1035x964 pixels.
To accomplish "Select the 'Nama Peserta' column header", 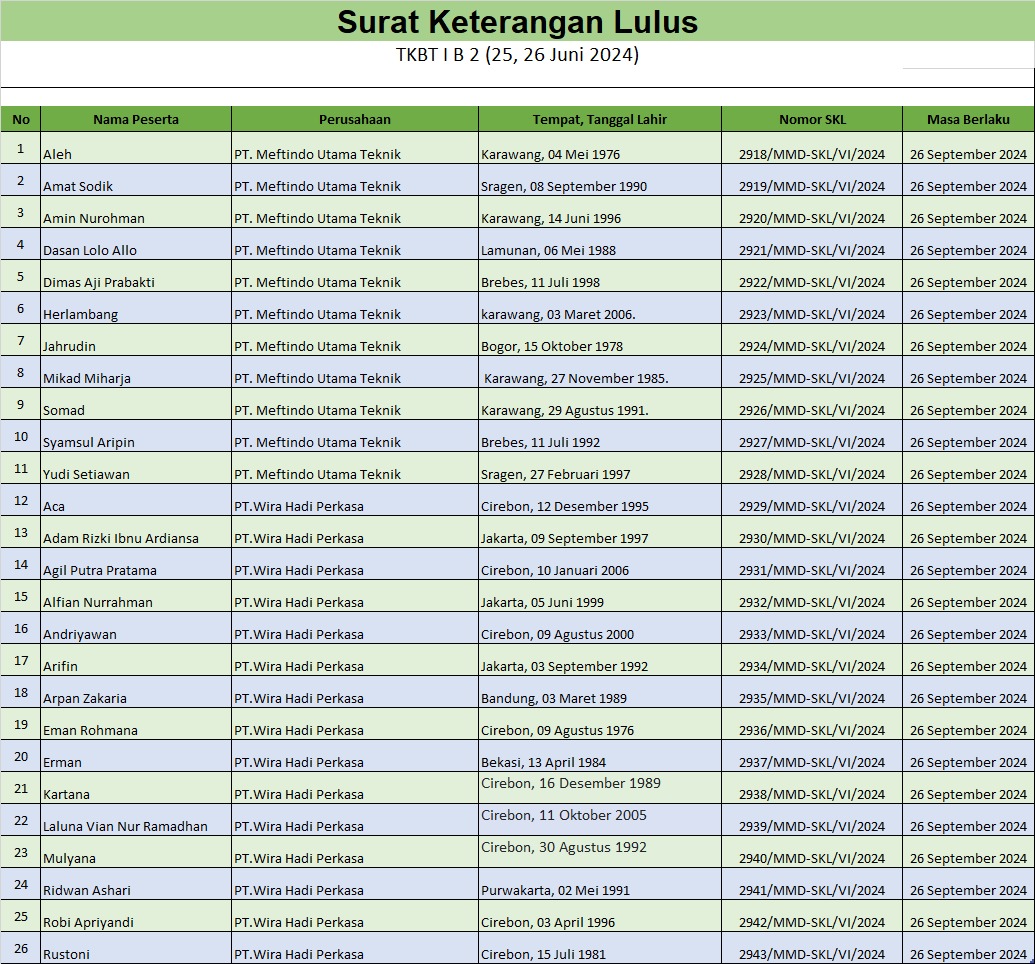I will [x=136, y=120].
